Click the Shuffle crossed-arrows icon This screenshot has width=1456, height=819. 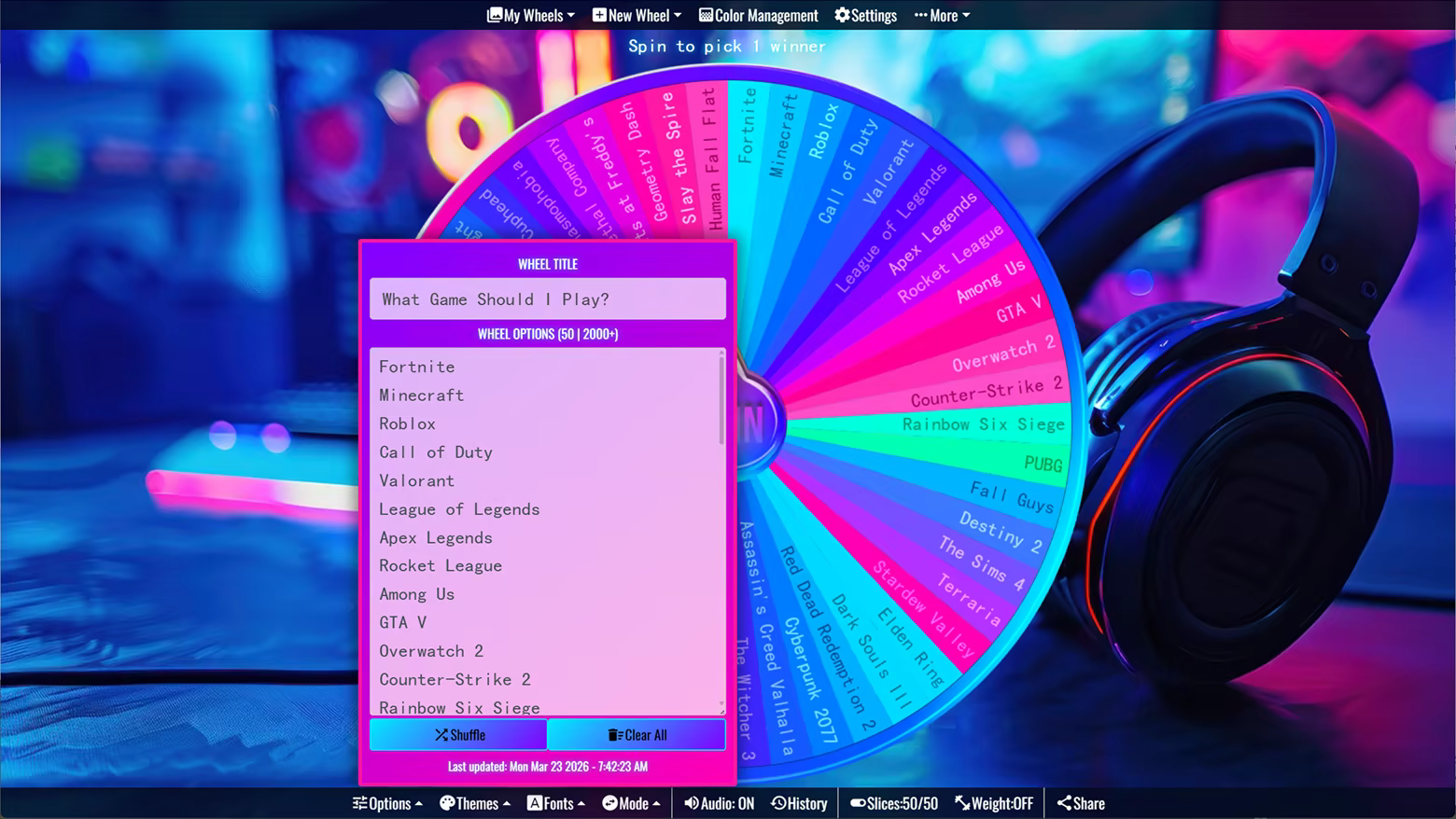tap(441, 735)
